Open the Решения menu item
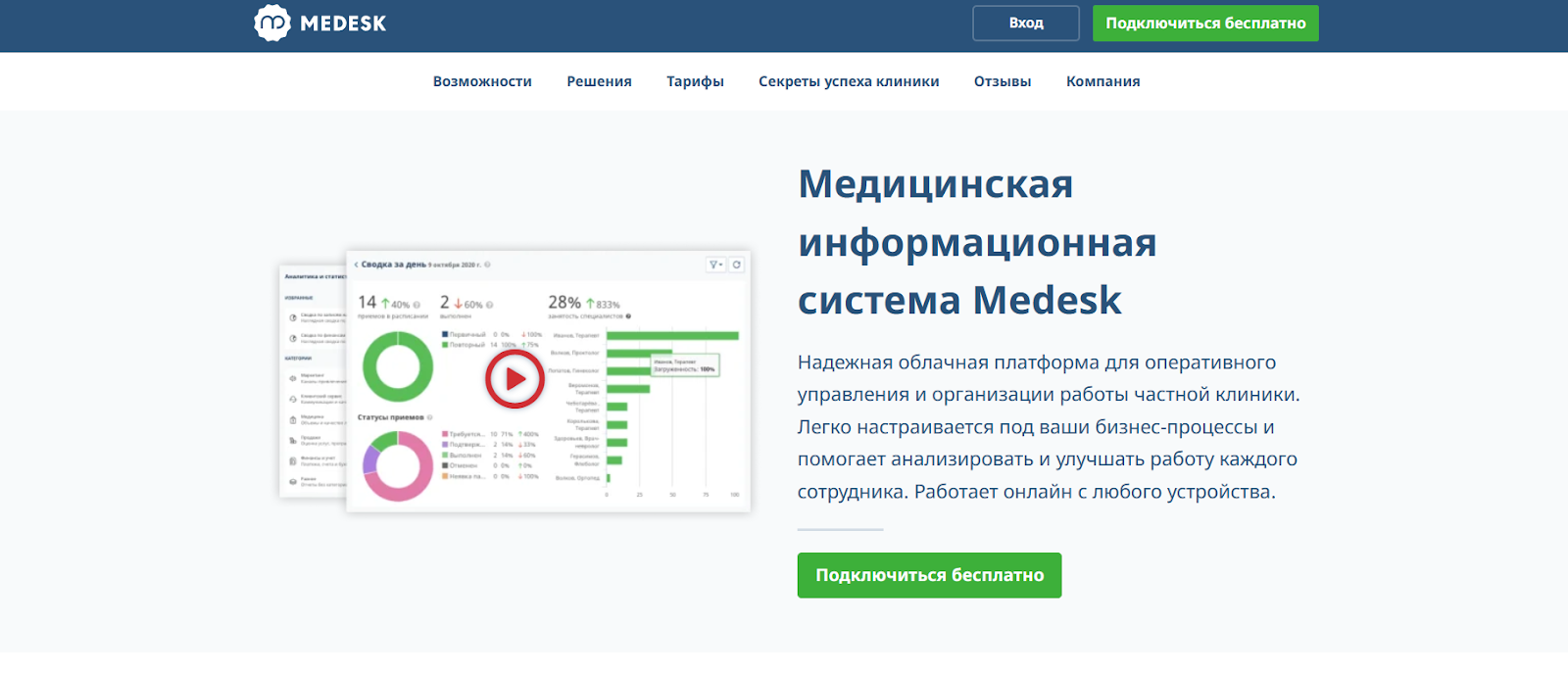 point(599,81)
